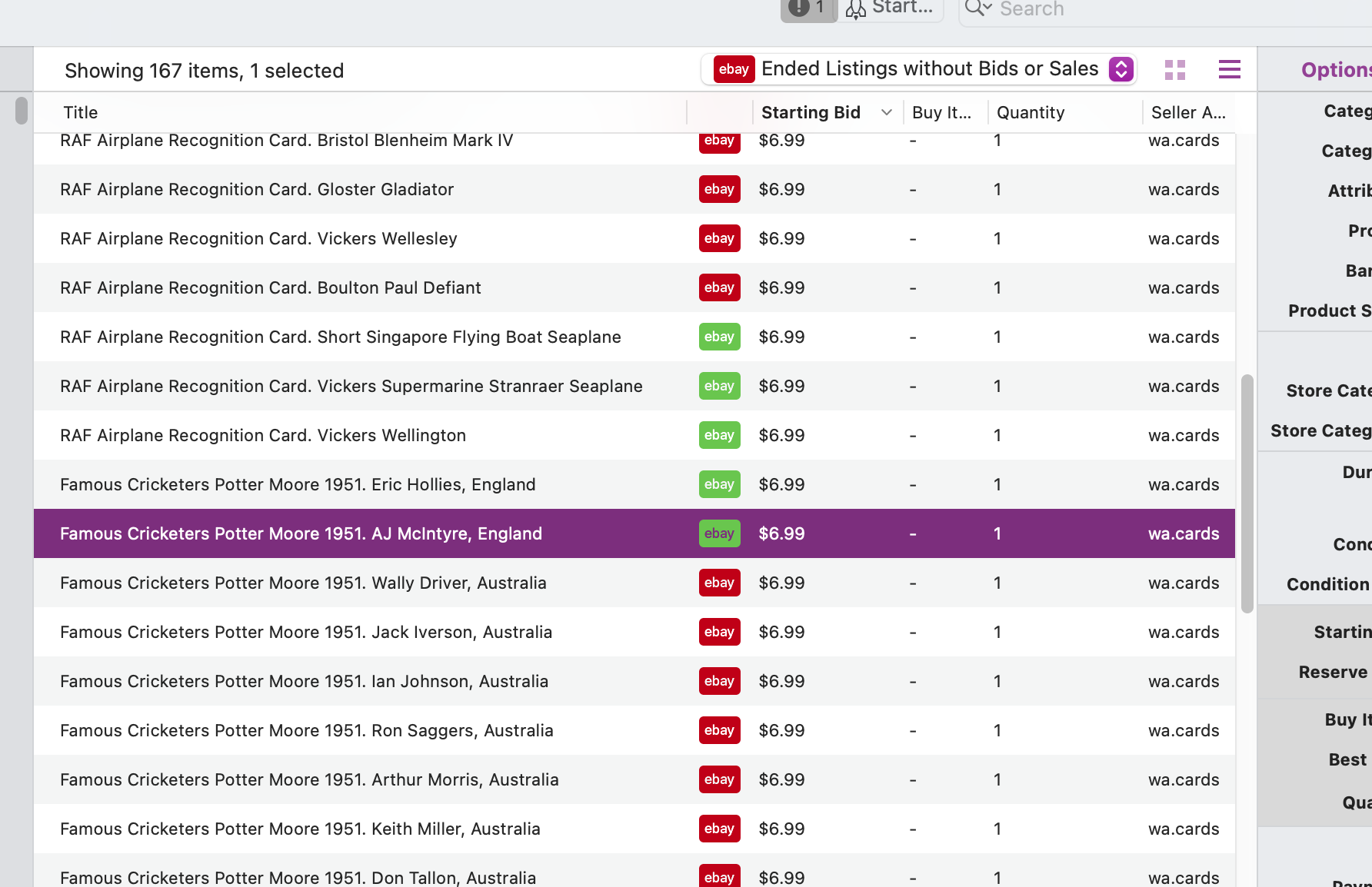Viewport: 1372px width, 887px height.
Task: Click green ebay badge for Vickers Wellington
Action: 719,435
